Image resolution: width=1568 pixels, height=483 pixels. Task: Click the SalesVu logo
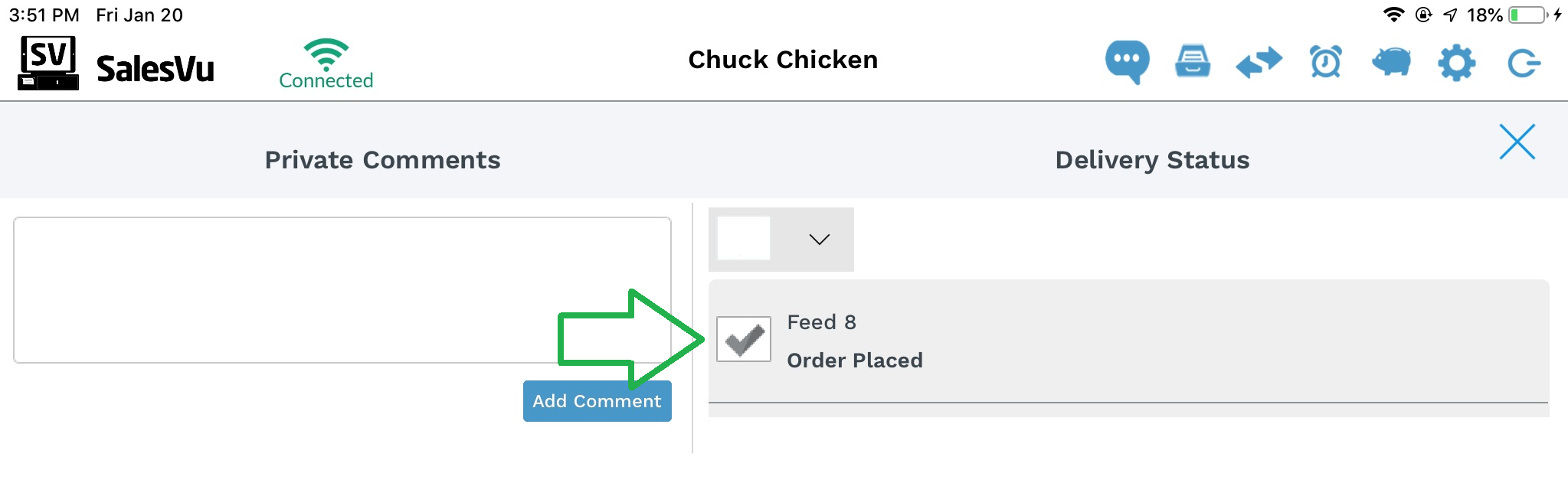click(116, 63)
